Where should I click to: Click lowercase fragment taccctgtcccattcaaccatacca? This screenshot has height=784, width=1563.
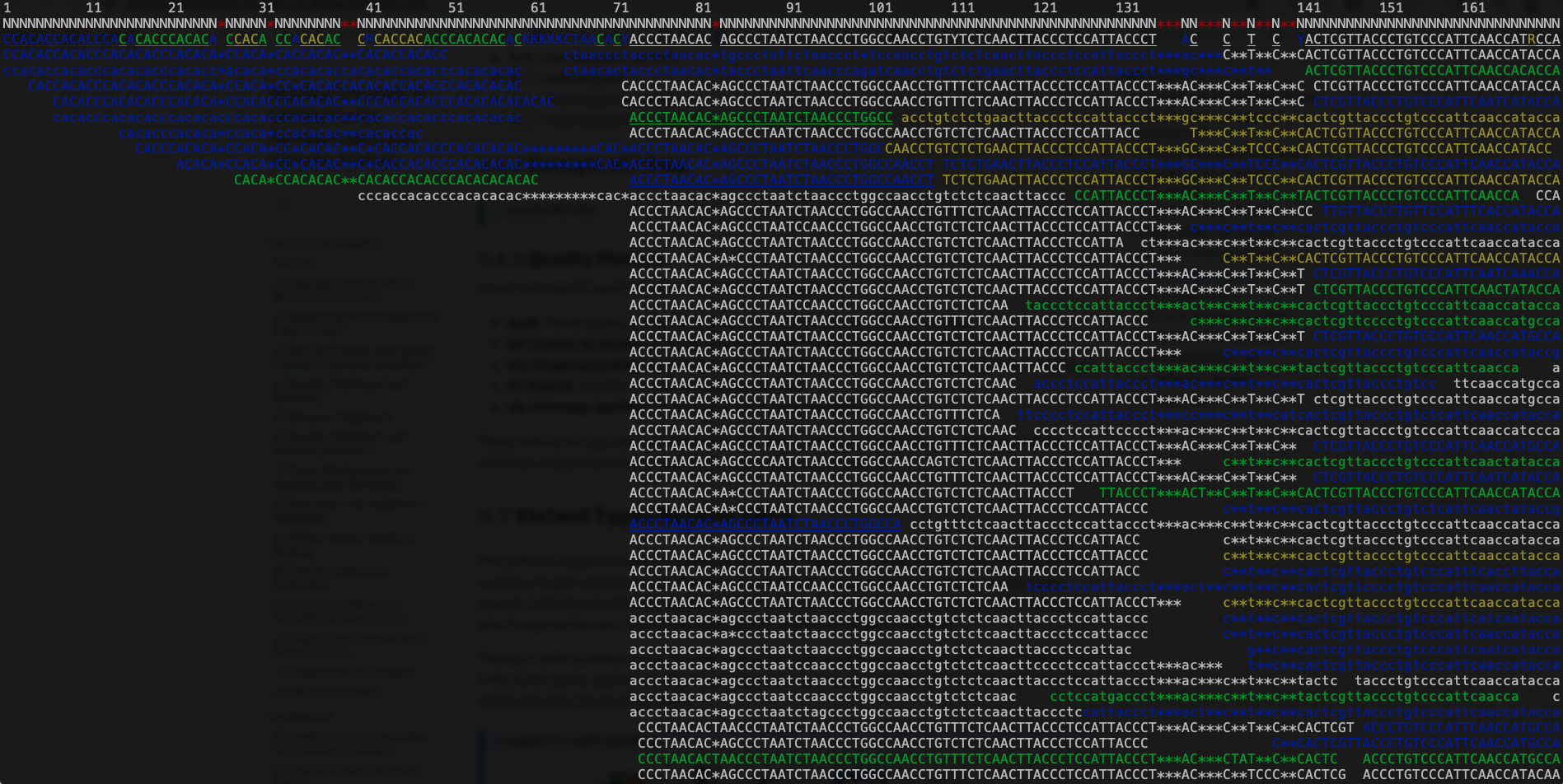[1458, 680]
